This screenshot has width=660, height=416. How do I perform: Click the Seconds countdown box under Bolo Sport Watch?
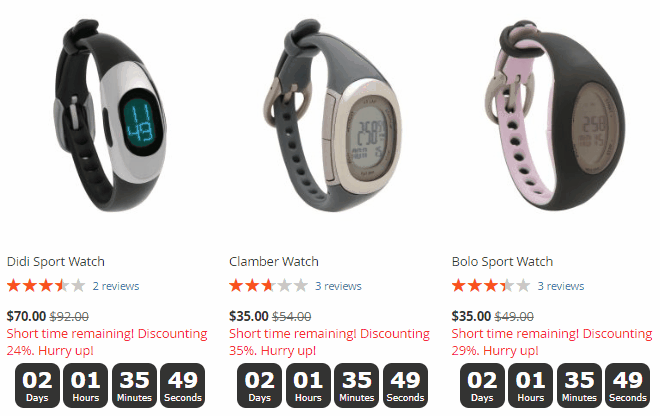(x=628, y=386)
